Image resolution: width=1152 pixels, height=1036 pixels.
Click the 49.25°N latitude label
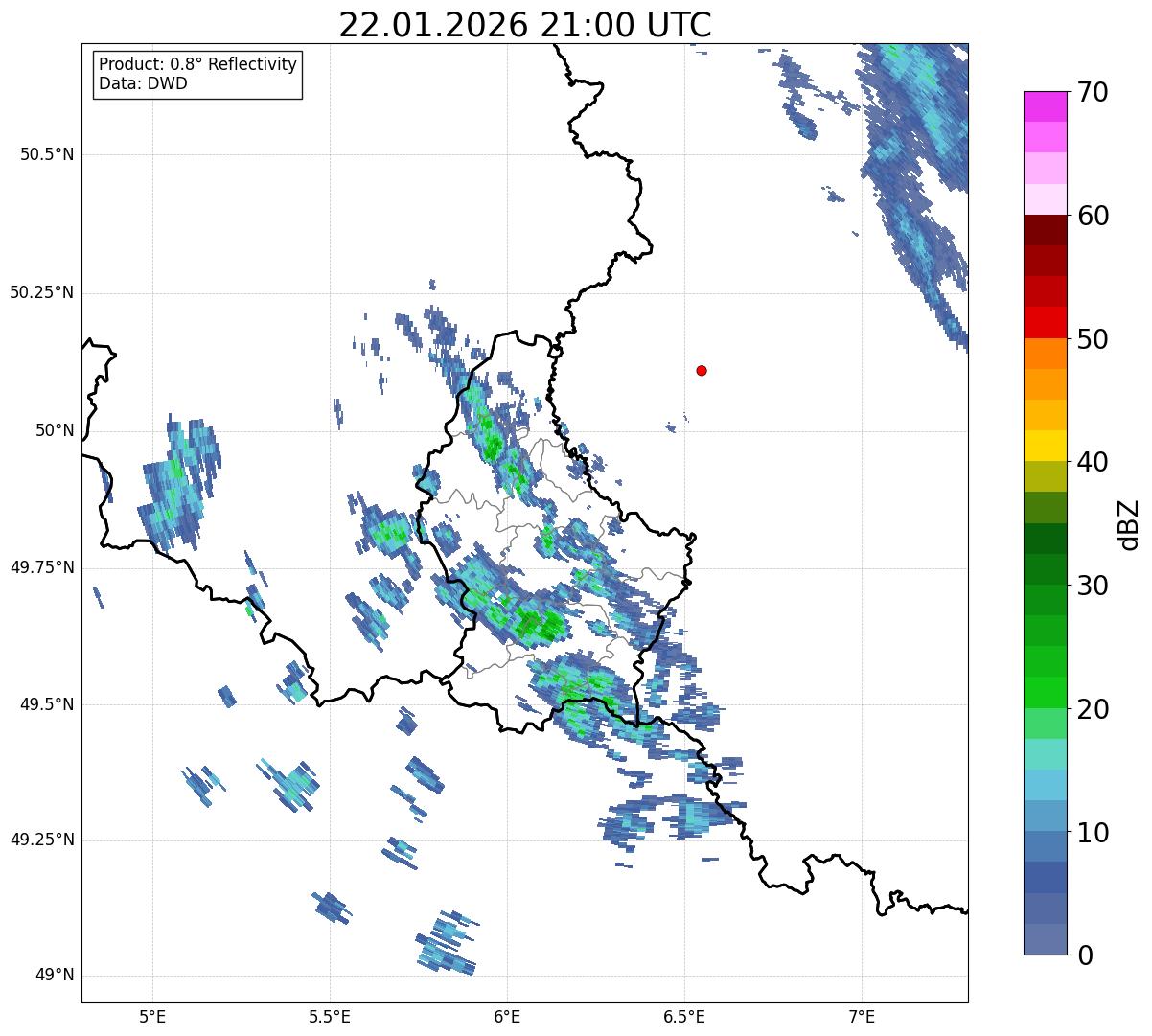[42, 840]
